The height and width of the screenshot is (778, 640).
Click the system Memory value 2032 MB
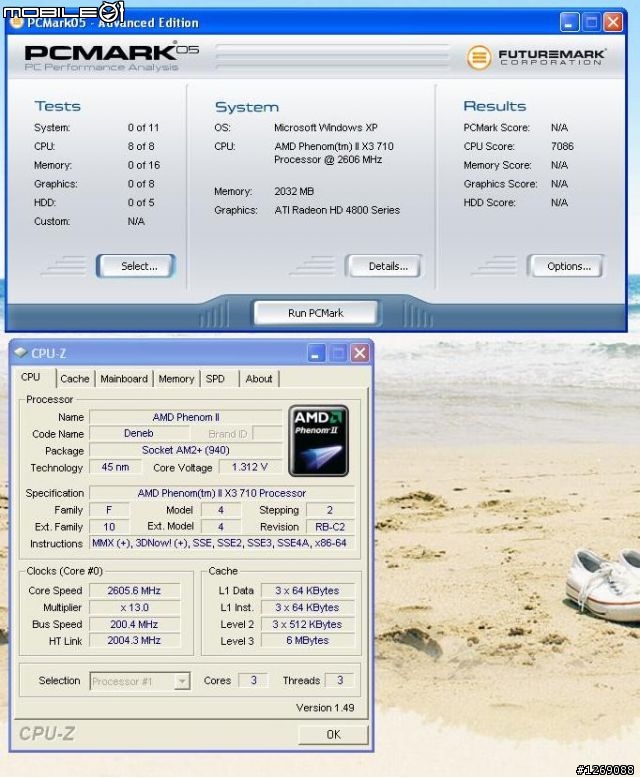click(294, 191)
